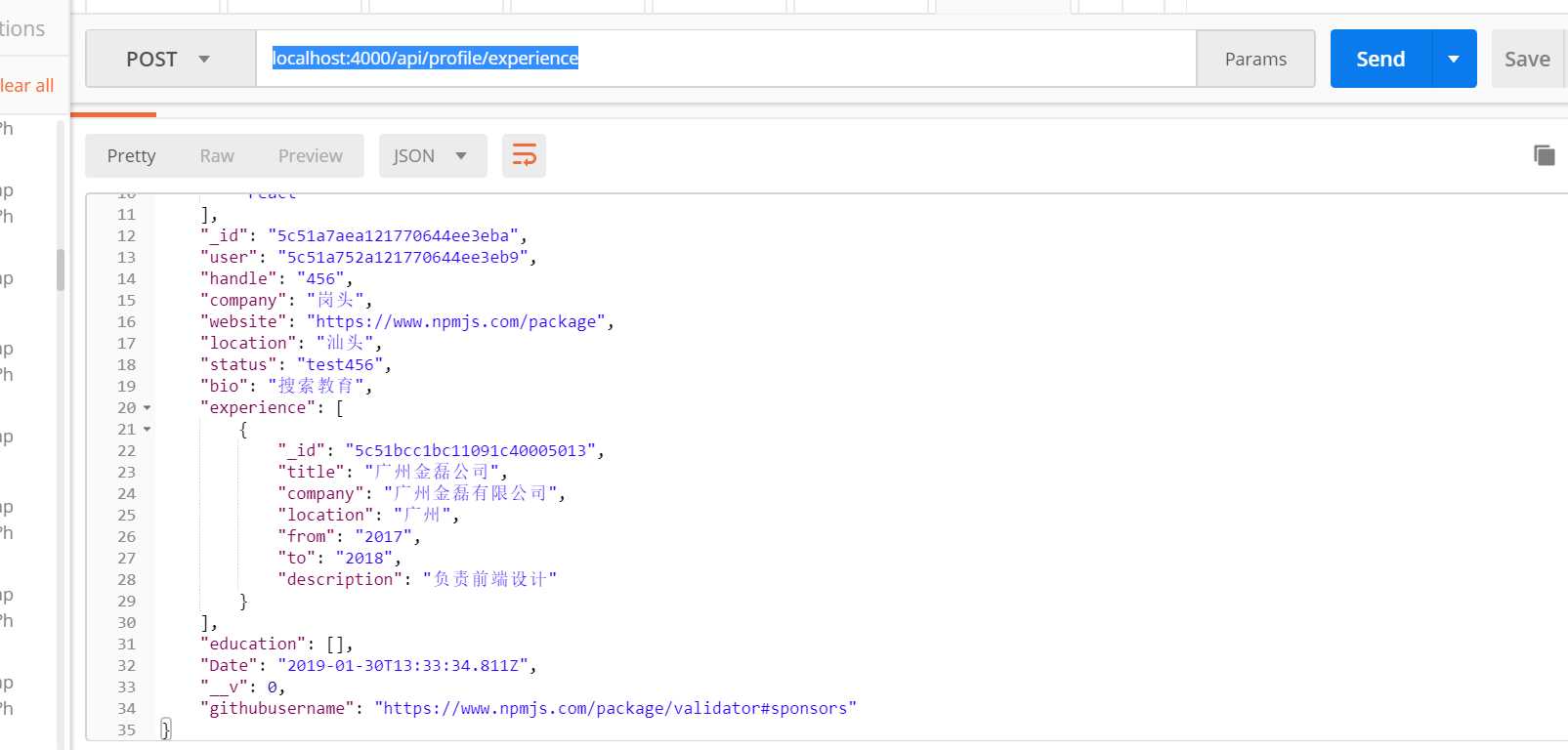Click the from value "2017"
The height and width of the screenshot is (750, 1568).
[x=384, y=537]
